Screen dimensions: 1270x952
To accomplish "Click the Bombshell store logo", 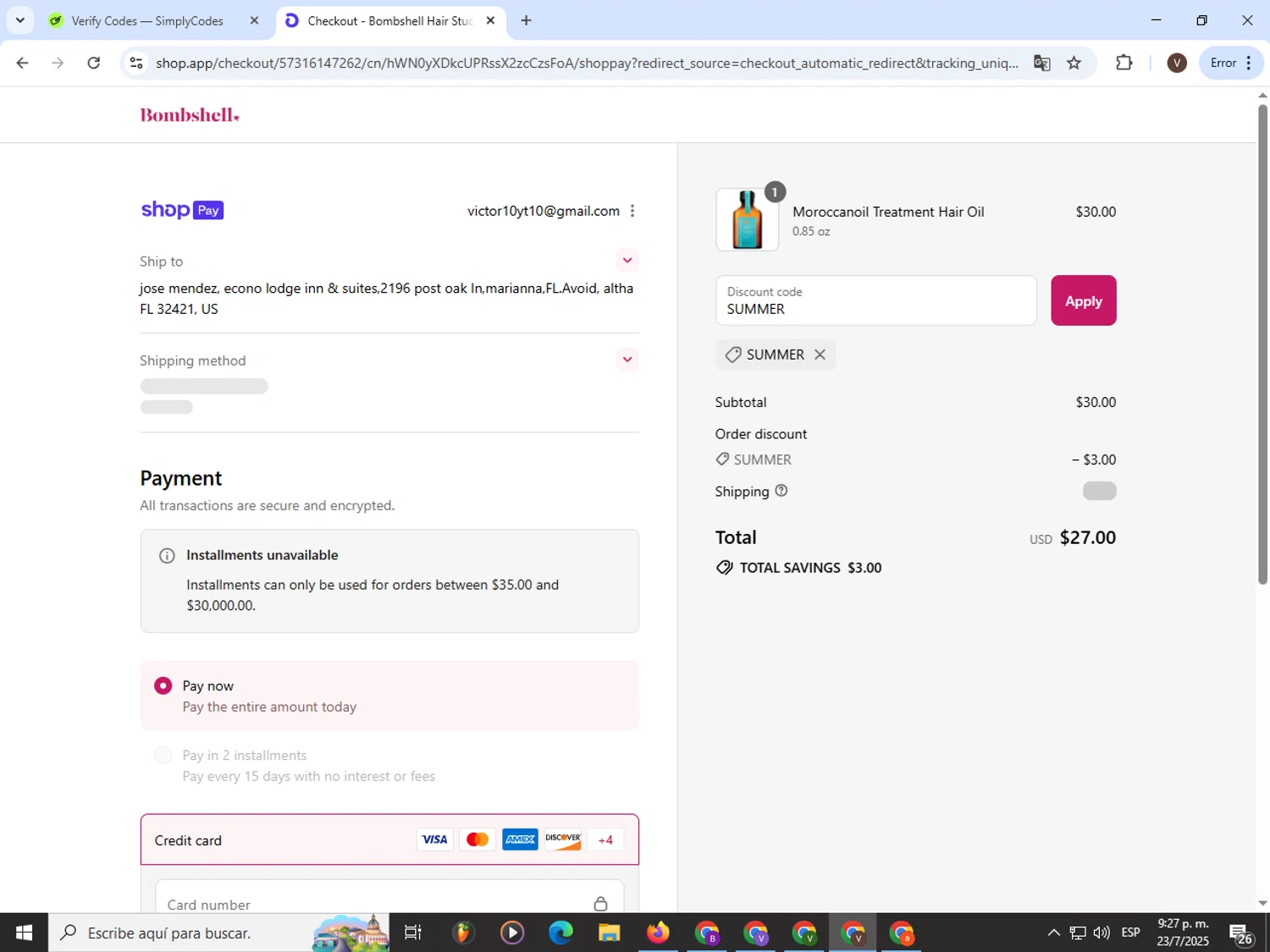I will click(x=190, y=115).
